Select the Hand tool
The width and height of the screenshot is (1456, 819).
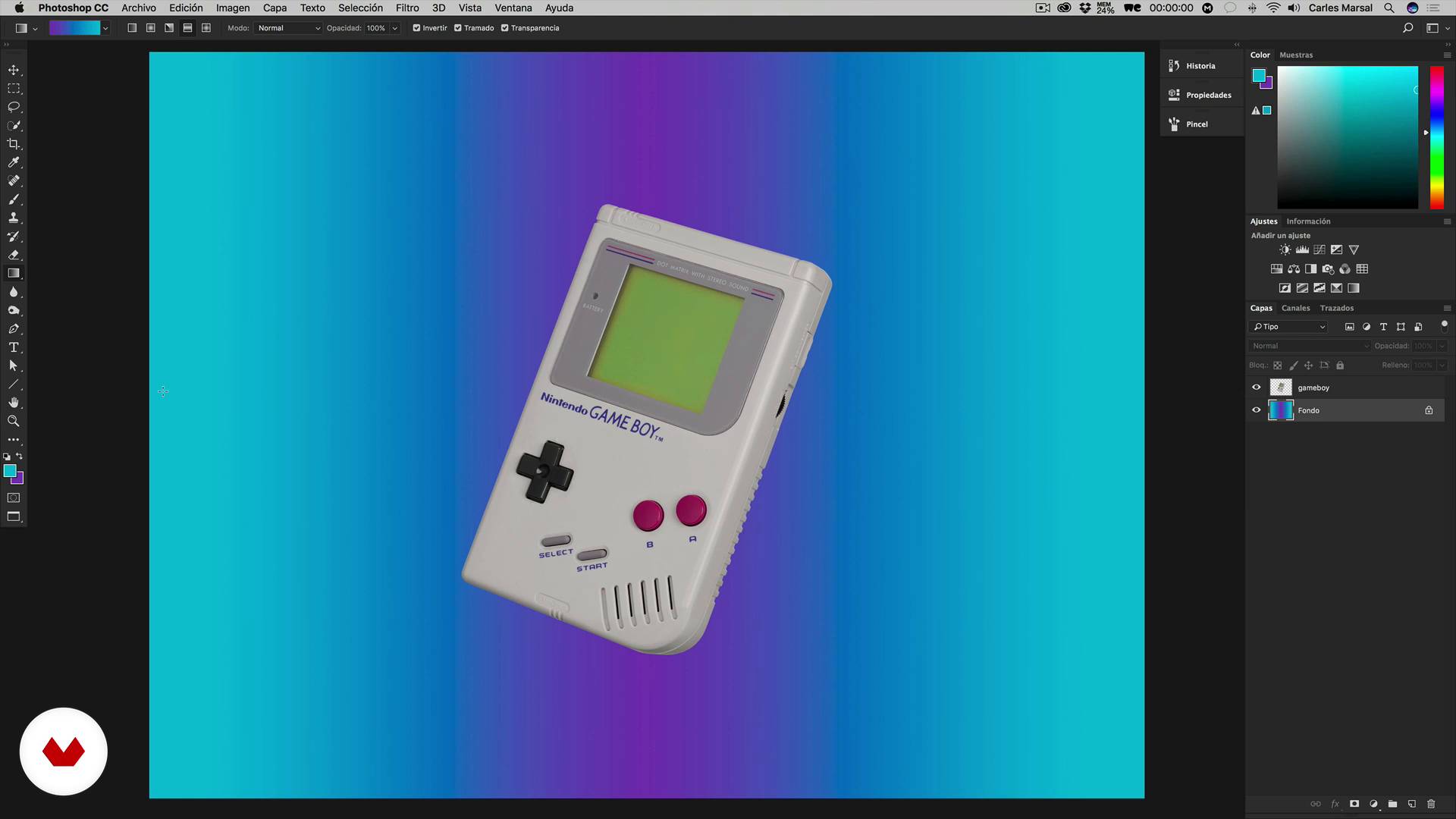click(14, 403)
